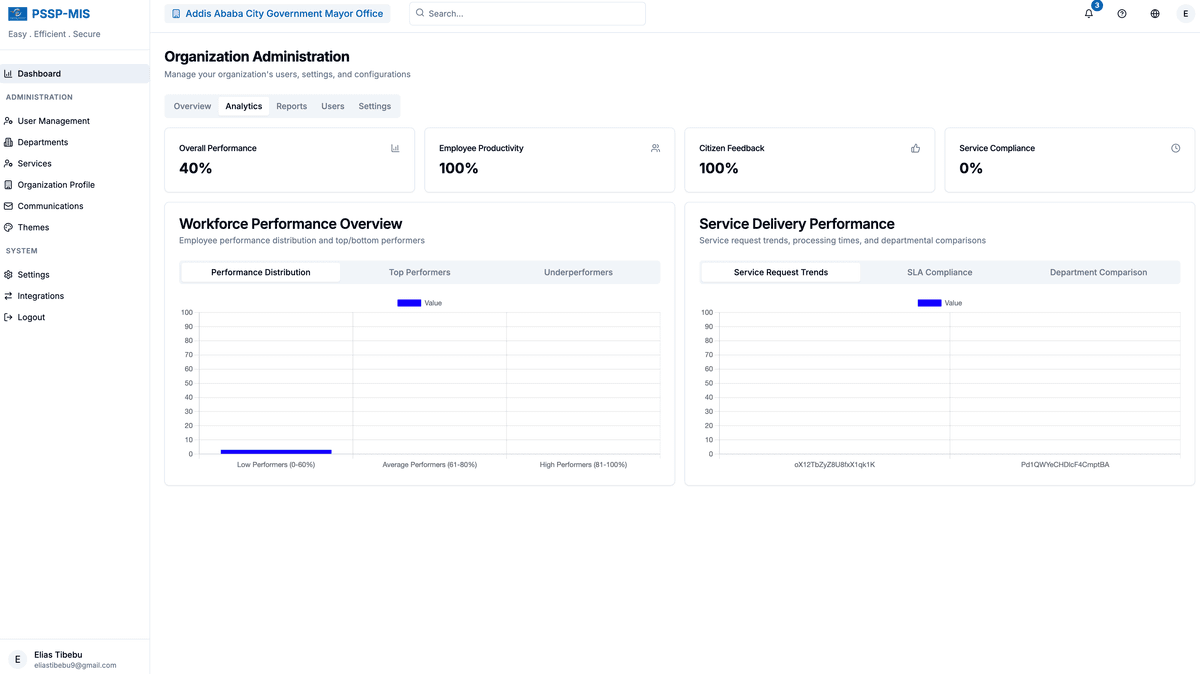Switch to Underperformers segment
This screenshot has height=674, width=1200.
(x=579, y=272)
